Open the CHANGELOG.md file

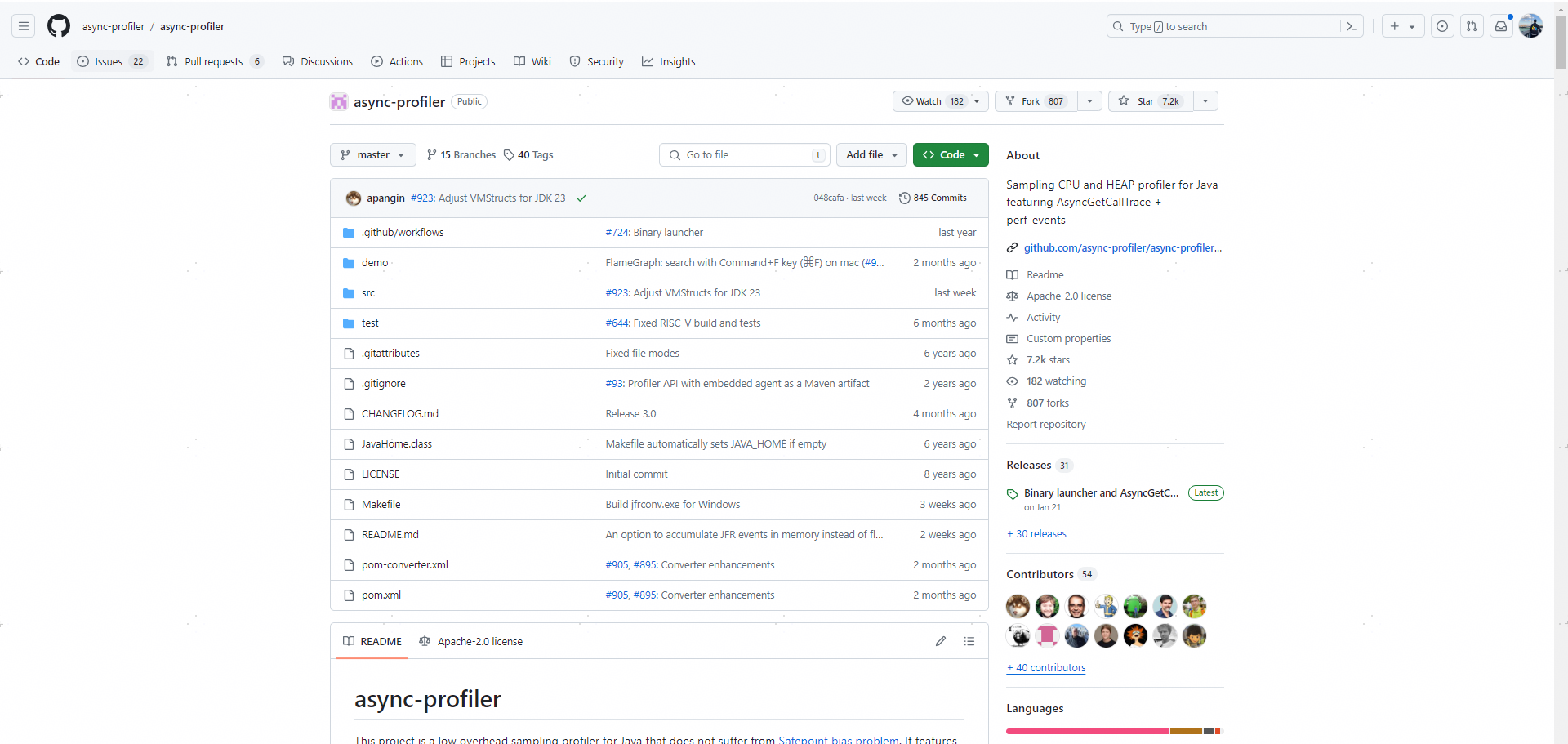tap(400, 414)
